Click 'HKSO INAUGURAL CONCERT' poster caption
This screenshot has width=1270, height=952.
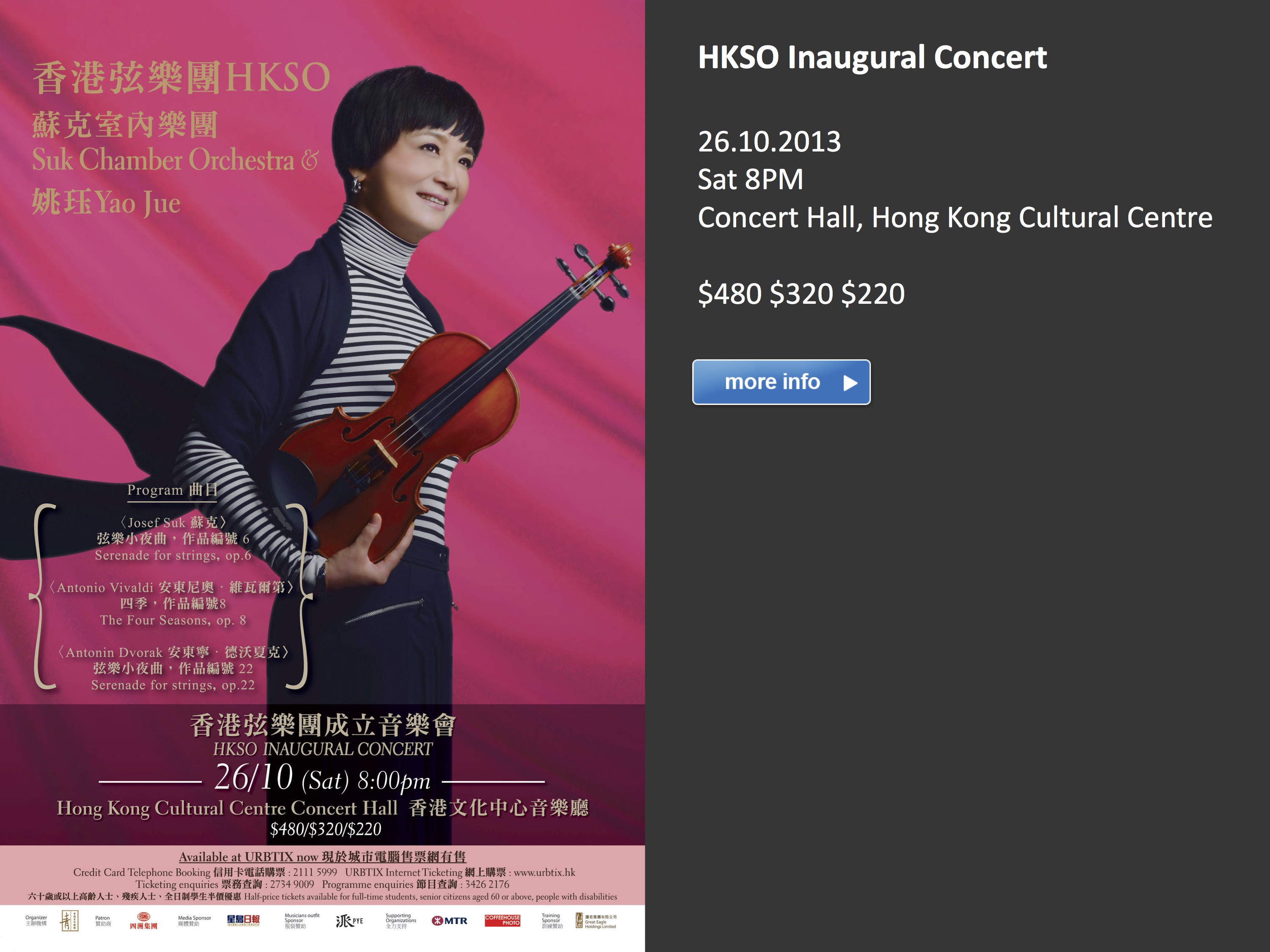click(323, 749)
